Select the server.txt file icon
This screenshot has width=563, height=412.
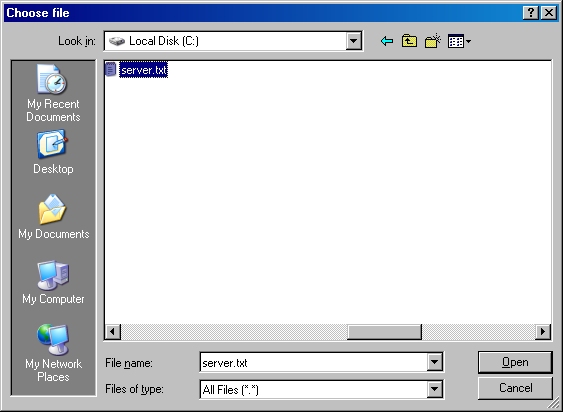pos(111,69)
